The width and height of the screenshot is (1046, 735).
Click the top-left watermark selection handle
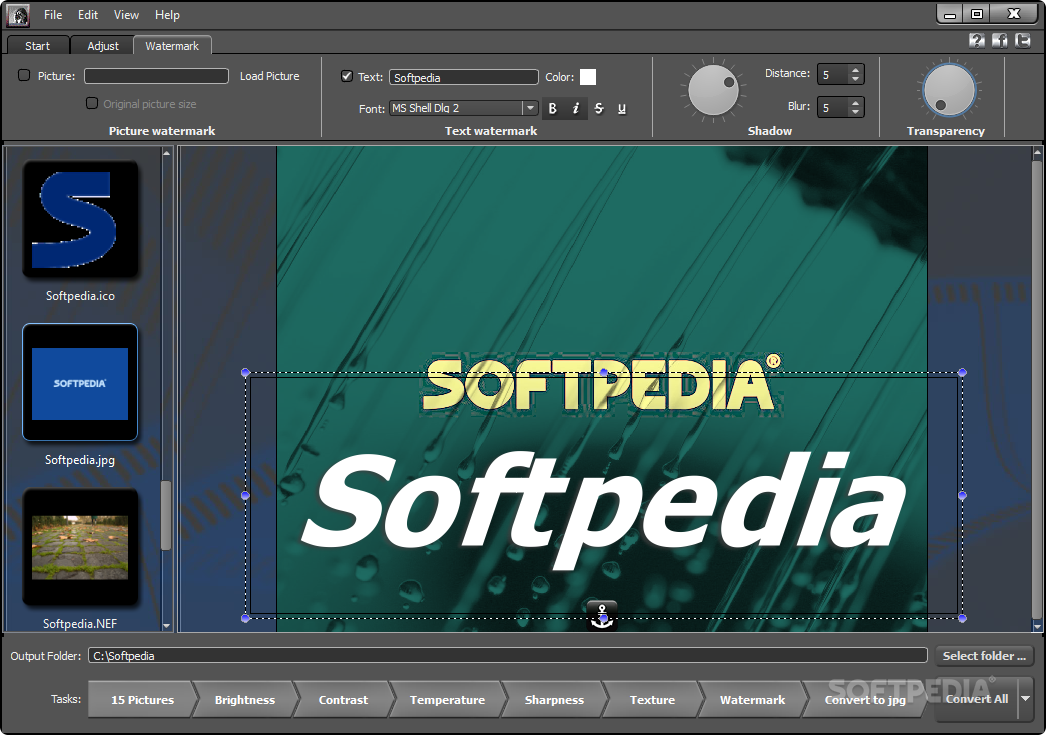[245, 372]
